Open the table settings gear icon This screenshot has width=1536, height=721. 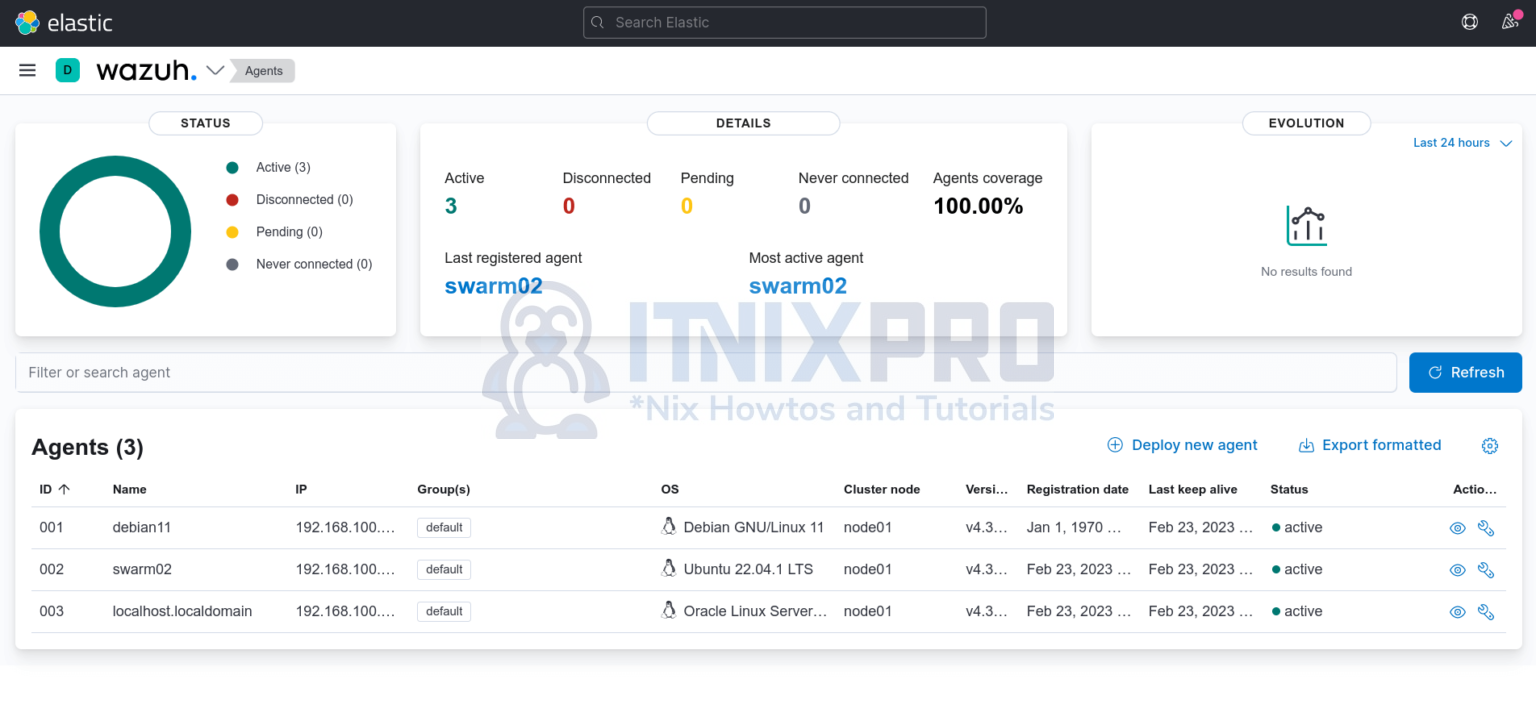click(x=1489, y=446)
